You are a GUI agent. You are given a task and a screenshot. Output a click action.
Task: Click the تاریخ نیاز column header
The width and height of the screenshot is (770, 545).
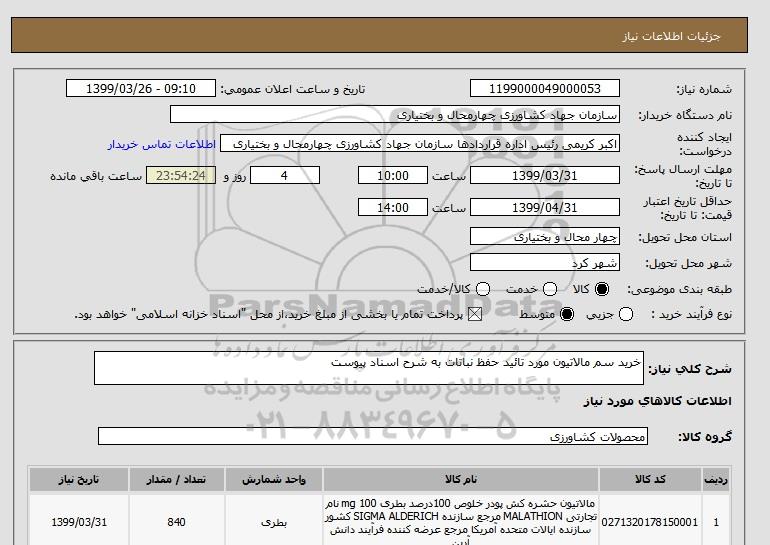pyautogui.click(x=79, y=479)
